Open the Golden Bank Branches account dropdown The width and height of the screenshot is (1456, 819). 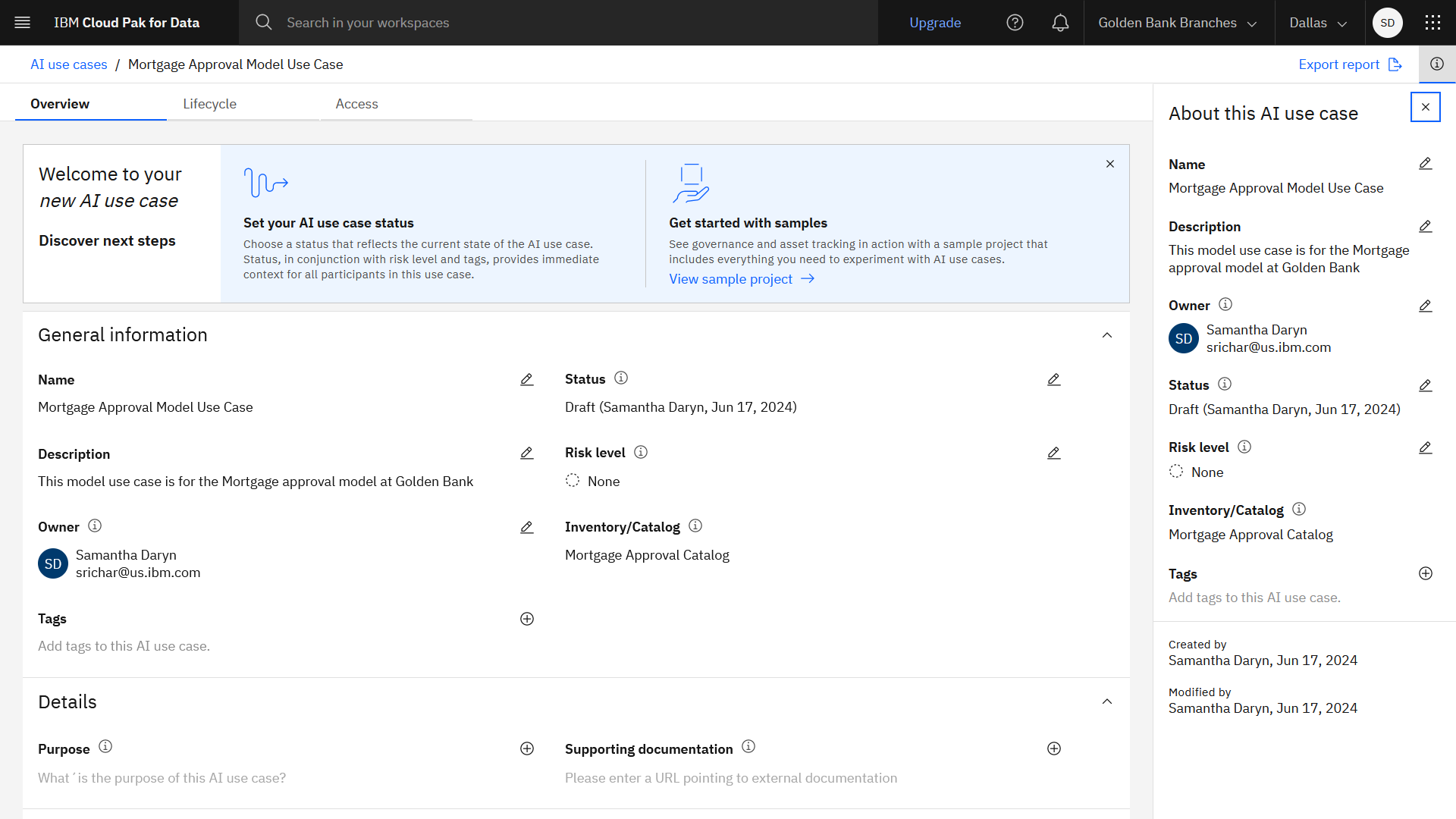click(1178, 23)
